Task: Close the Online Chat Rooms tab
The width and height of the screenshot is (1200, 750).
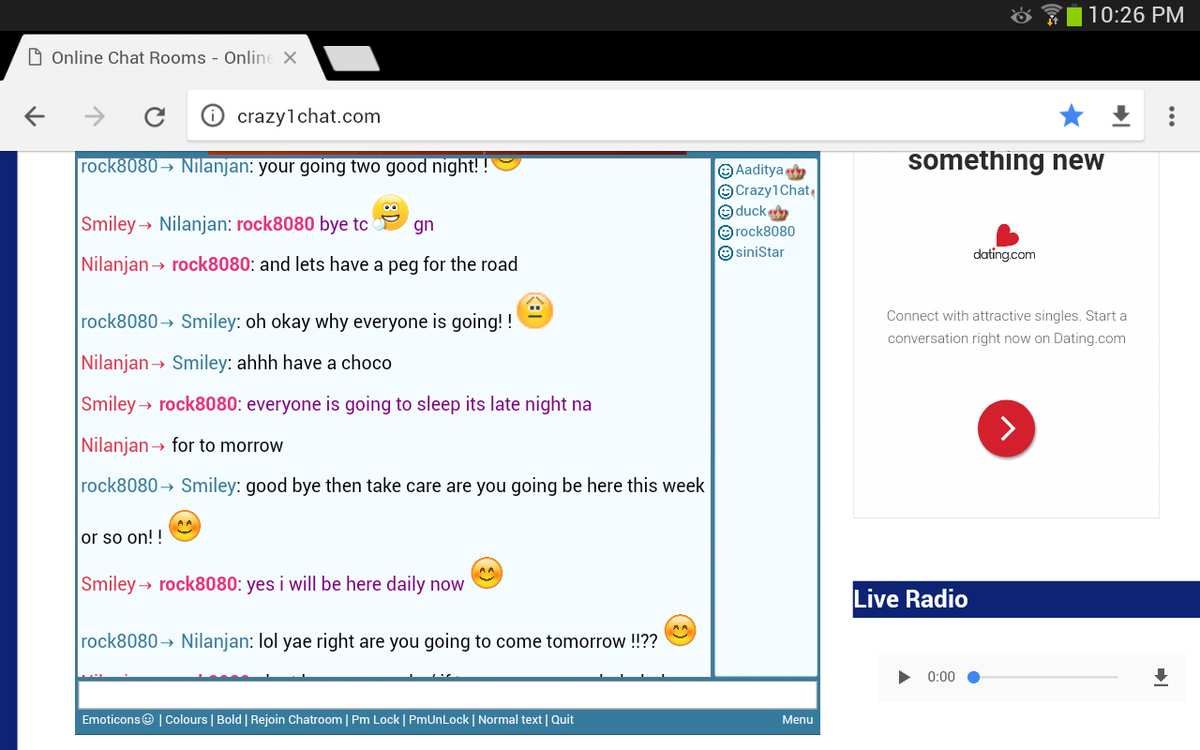Action: point(290,58)
